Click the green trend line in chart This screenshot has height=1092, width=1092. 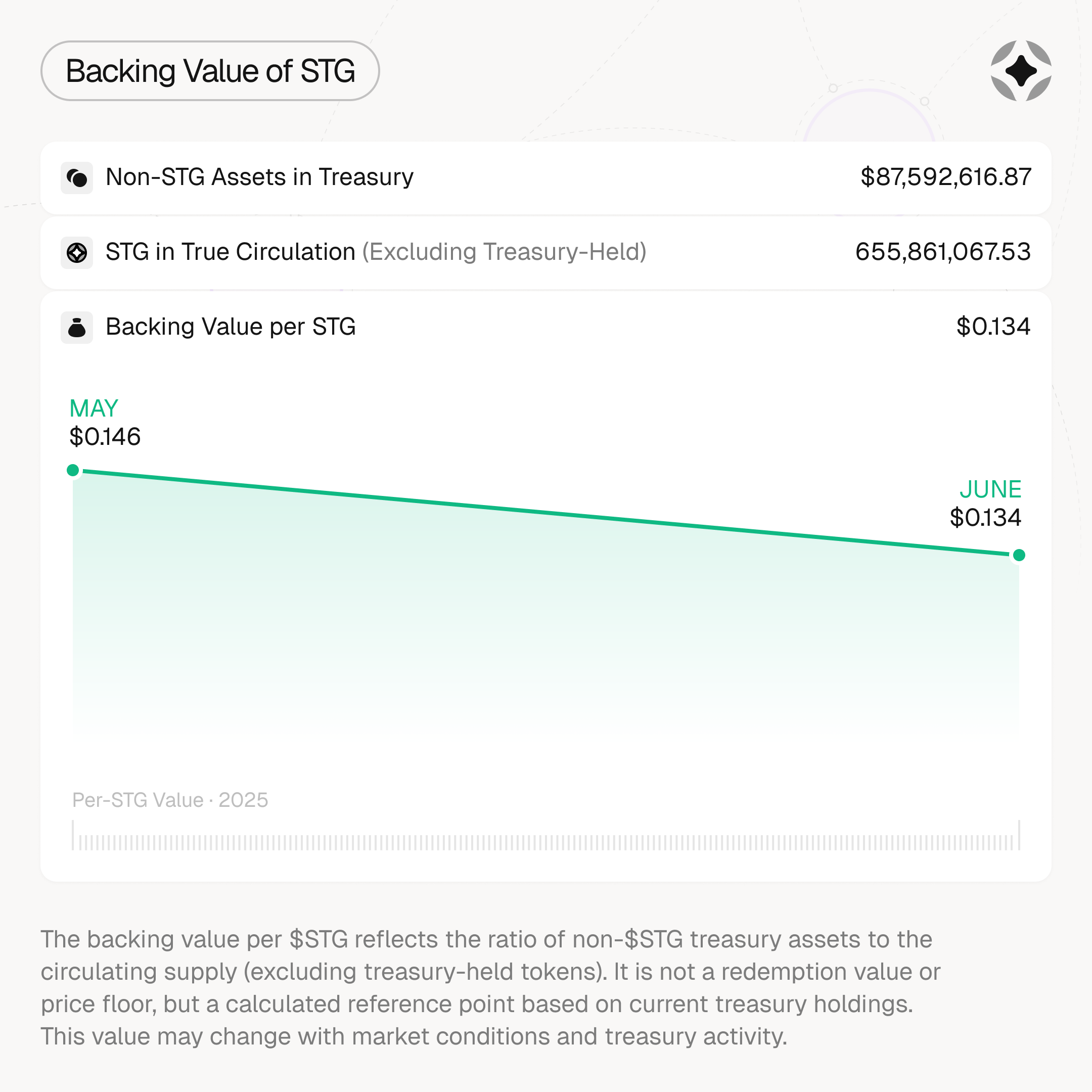546,513
